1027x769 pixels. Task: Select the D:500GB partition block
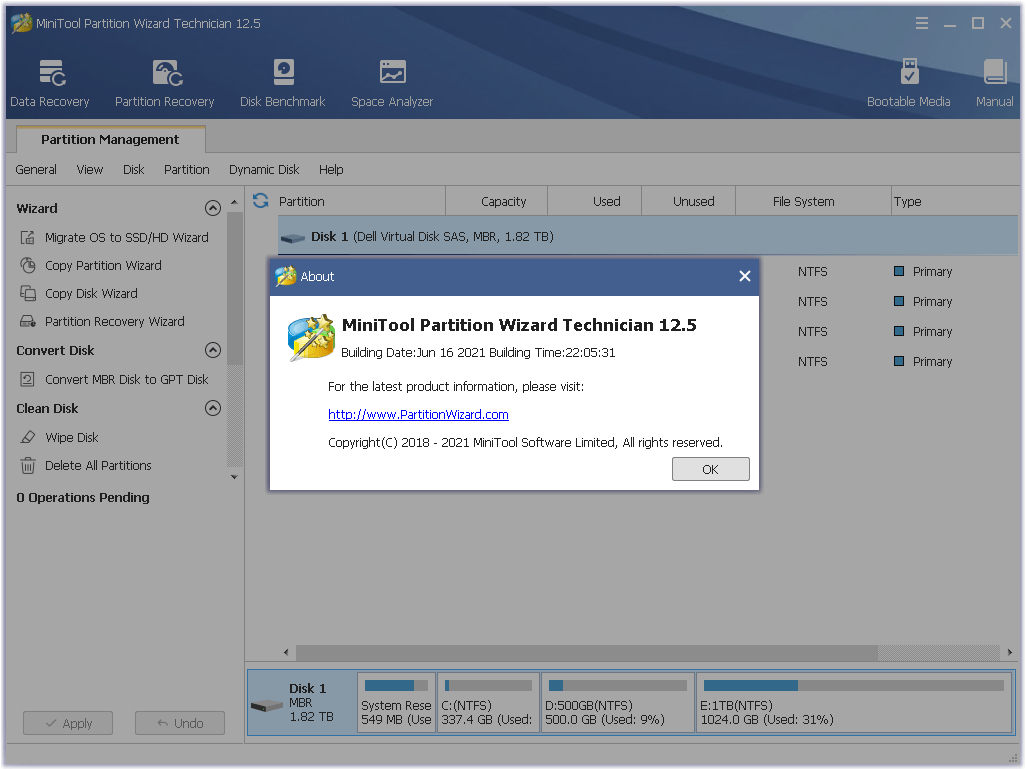tap(617, 702)
